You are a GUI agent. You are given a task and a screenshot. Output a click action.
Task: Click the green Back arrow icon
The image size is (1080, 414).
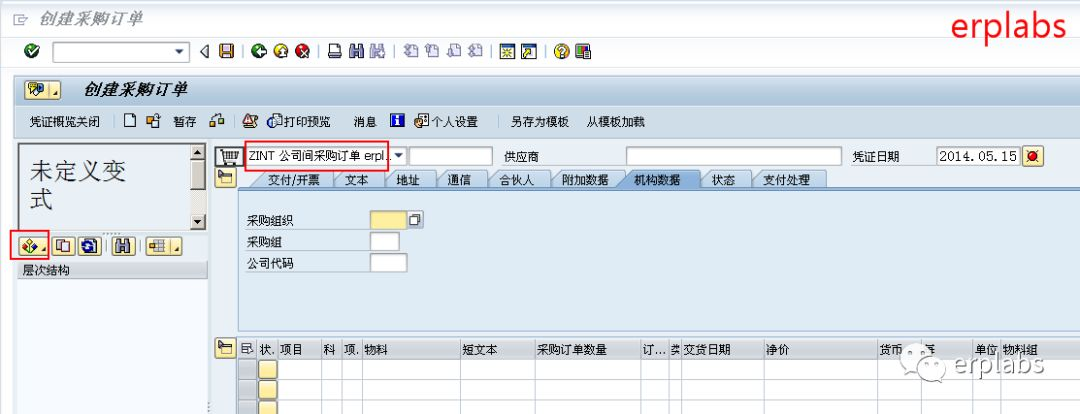259,51
